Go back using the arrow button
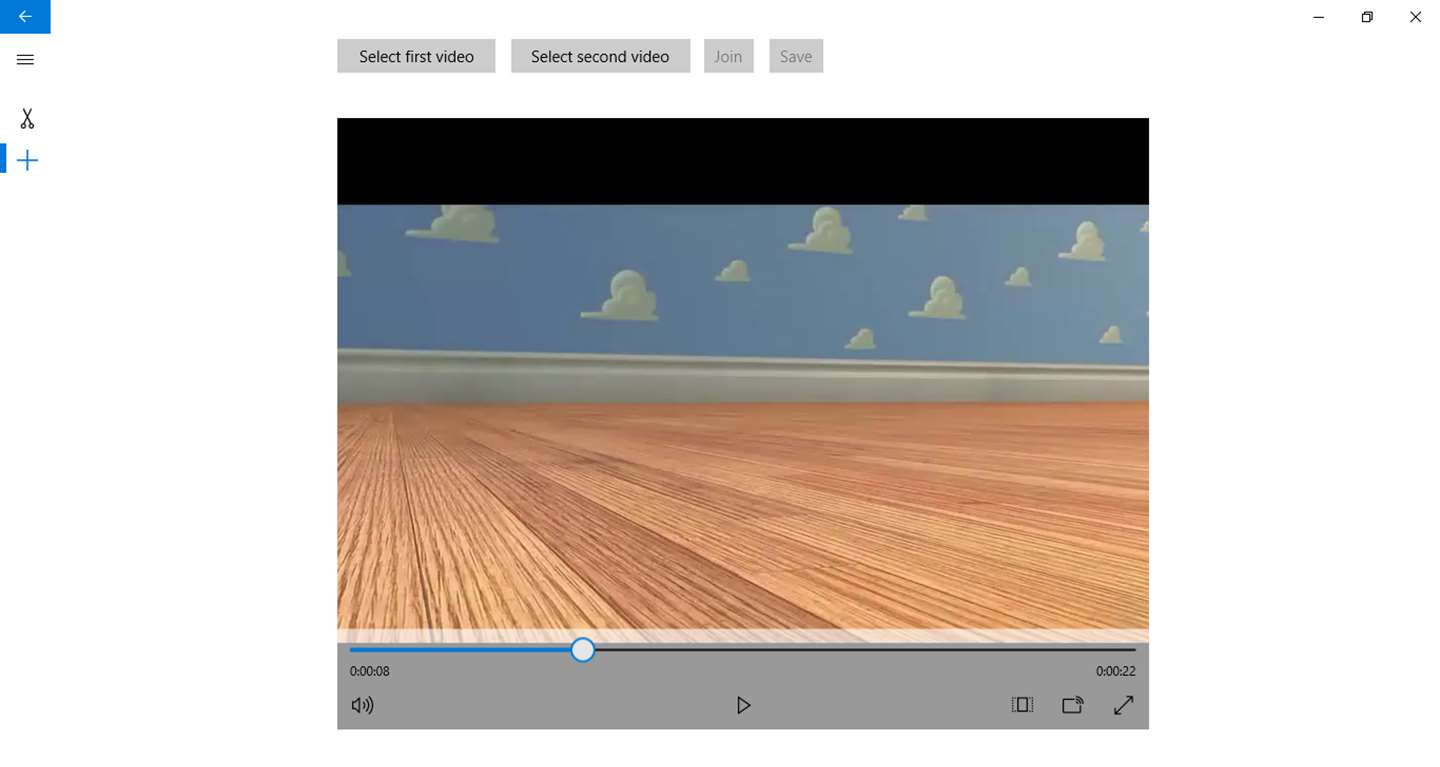 25,16
